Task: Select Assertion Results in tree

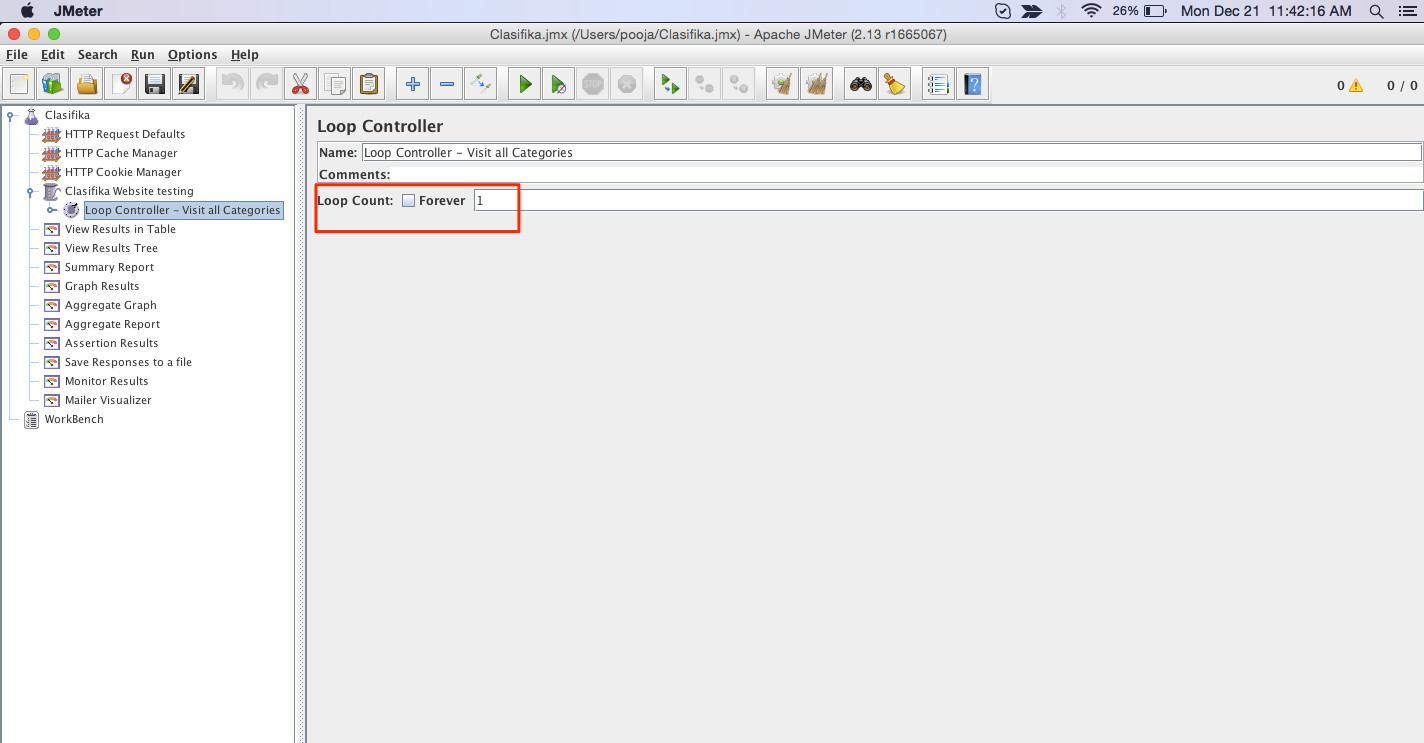Action: [112, 343]
